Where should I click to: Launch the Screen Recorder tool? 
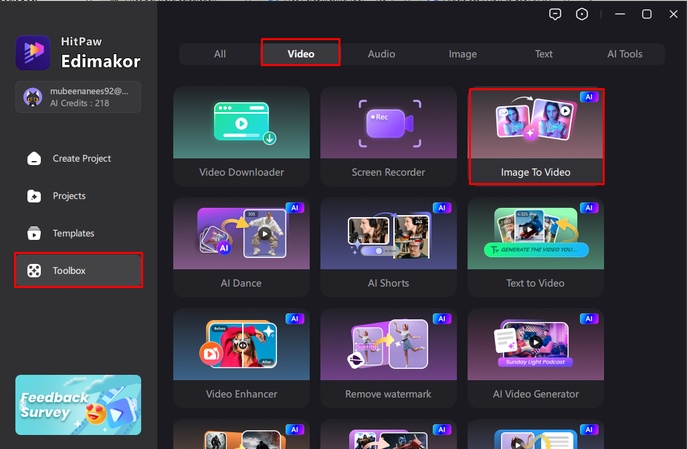click(388, 137)
